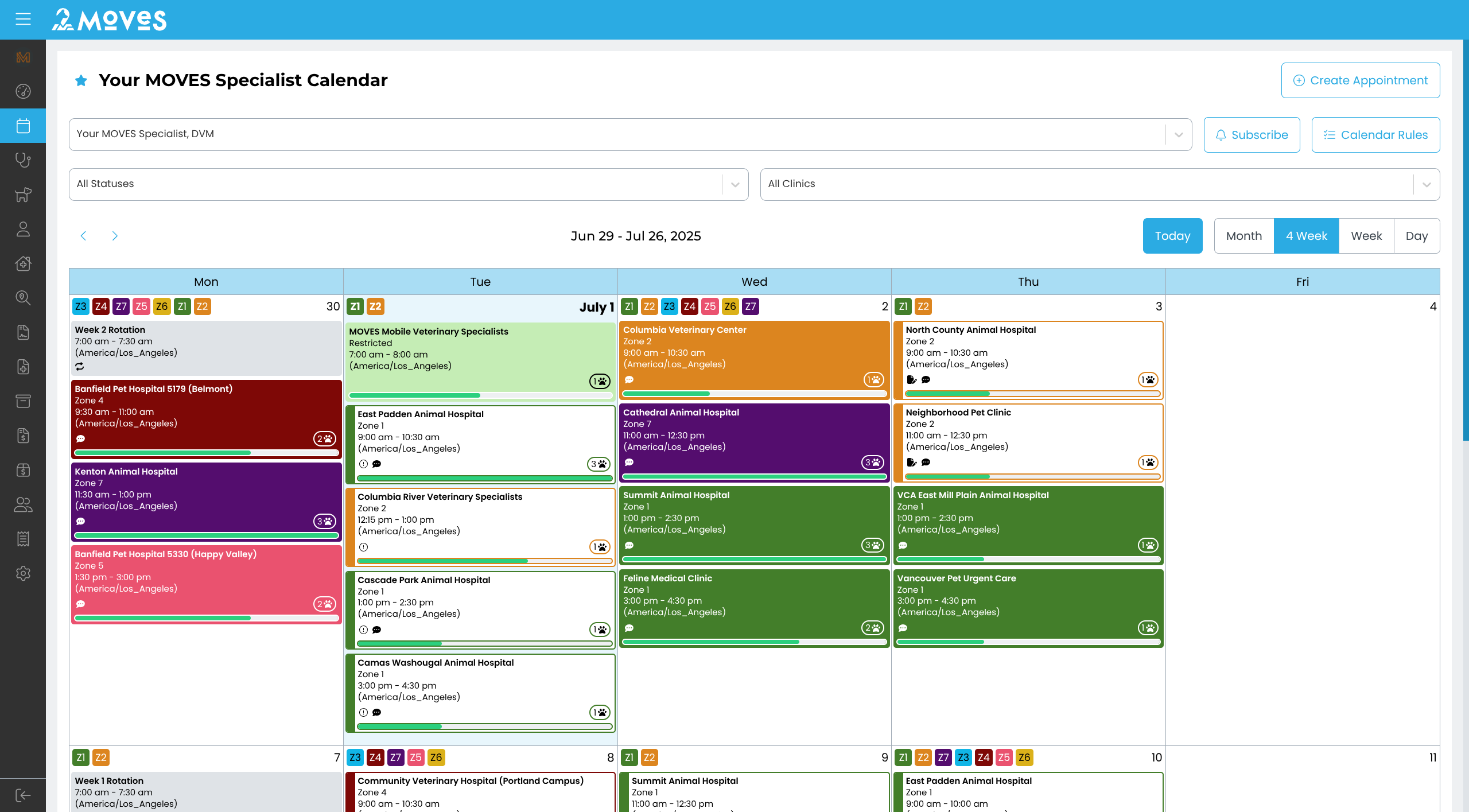Click the logout arrow icon
Viewport: 1469px width, 812px height.
(x=23, y=795)
